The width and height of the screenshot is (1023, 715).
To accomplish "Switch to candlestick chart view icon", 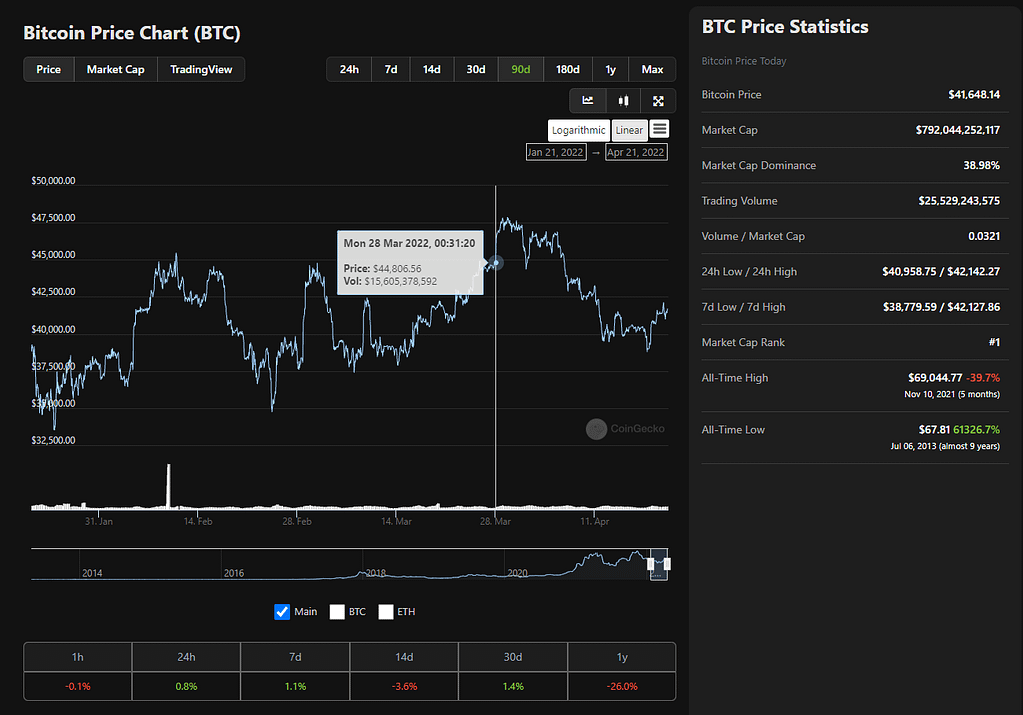I will tap(623, 100).
